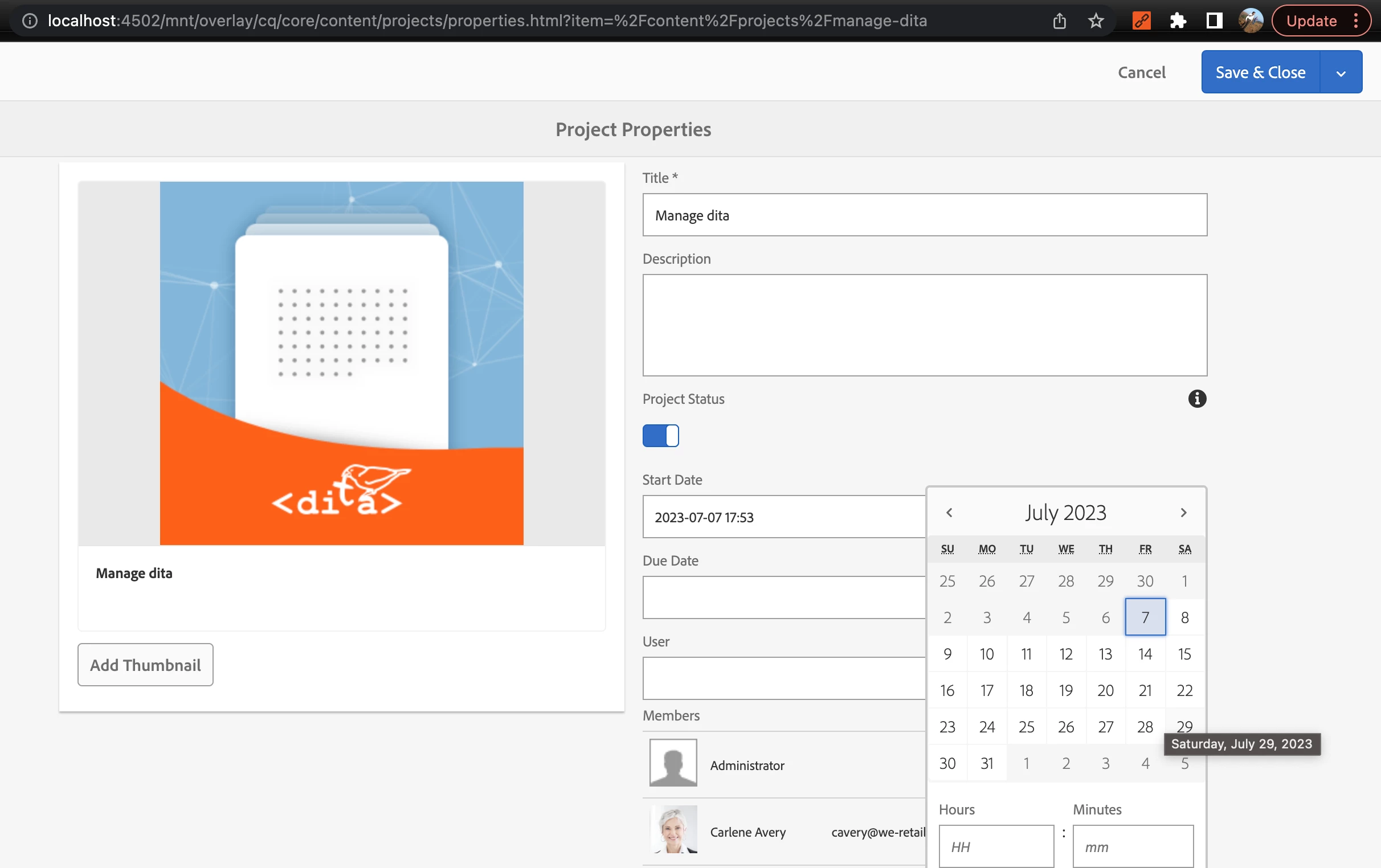Toggle the Project Status switch
This screenshot has height=868, width=1381.
pyautogui.click(x=660, y=436)
